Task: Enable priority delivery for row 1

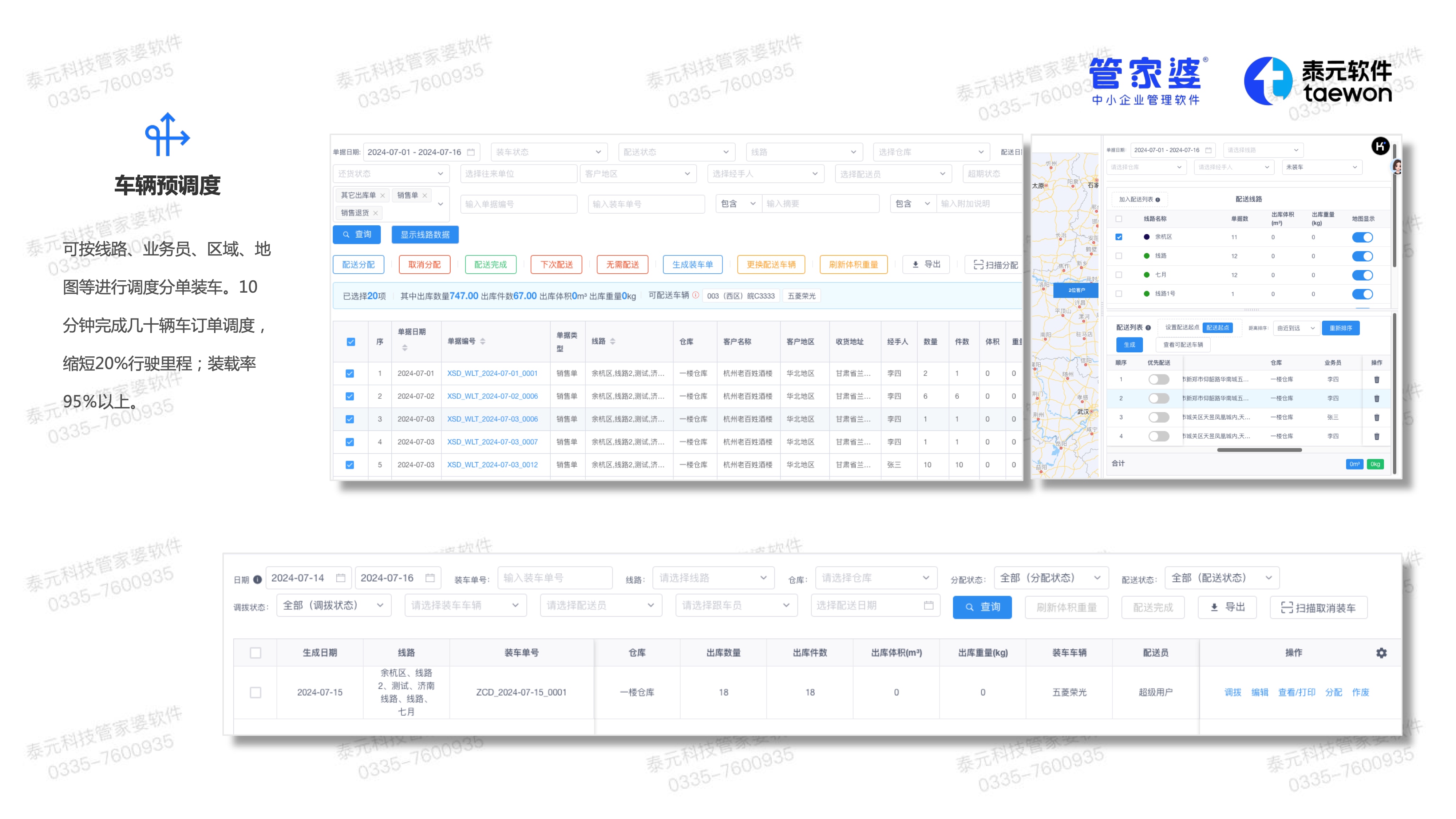Action: pyautogui.click(x=1159, y=380)
